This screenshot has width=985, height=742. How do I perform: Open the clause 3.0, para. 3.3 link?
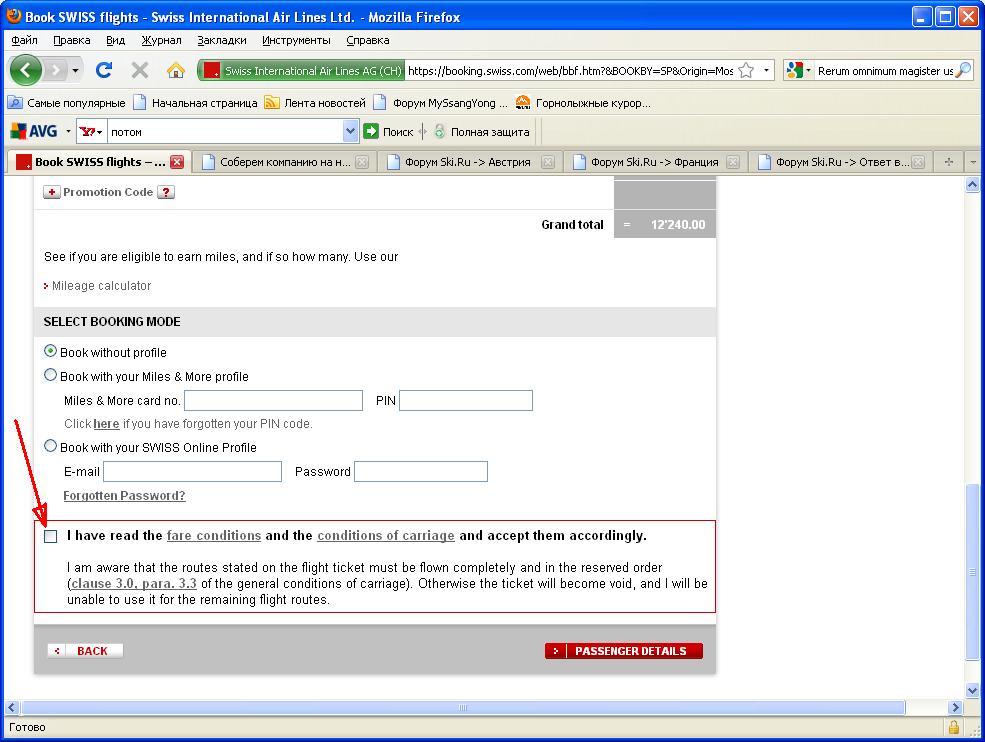[134, 584]
